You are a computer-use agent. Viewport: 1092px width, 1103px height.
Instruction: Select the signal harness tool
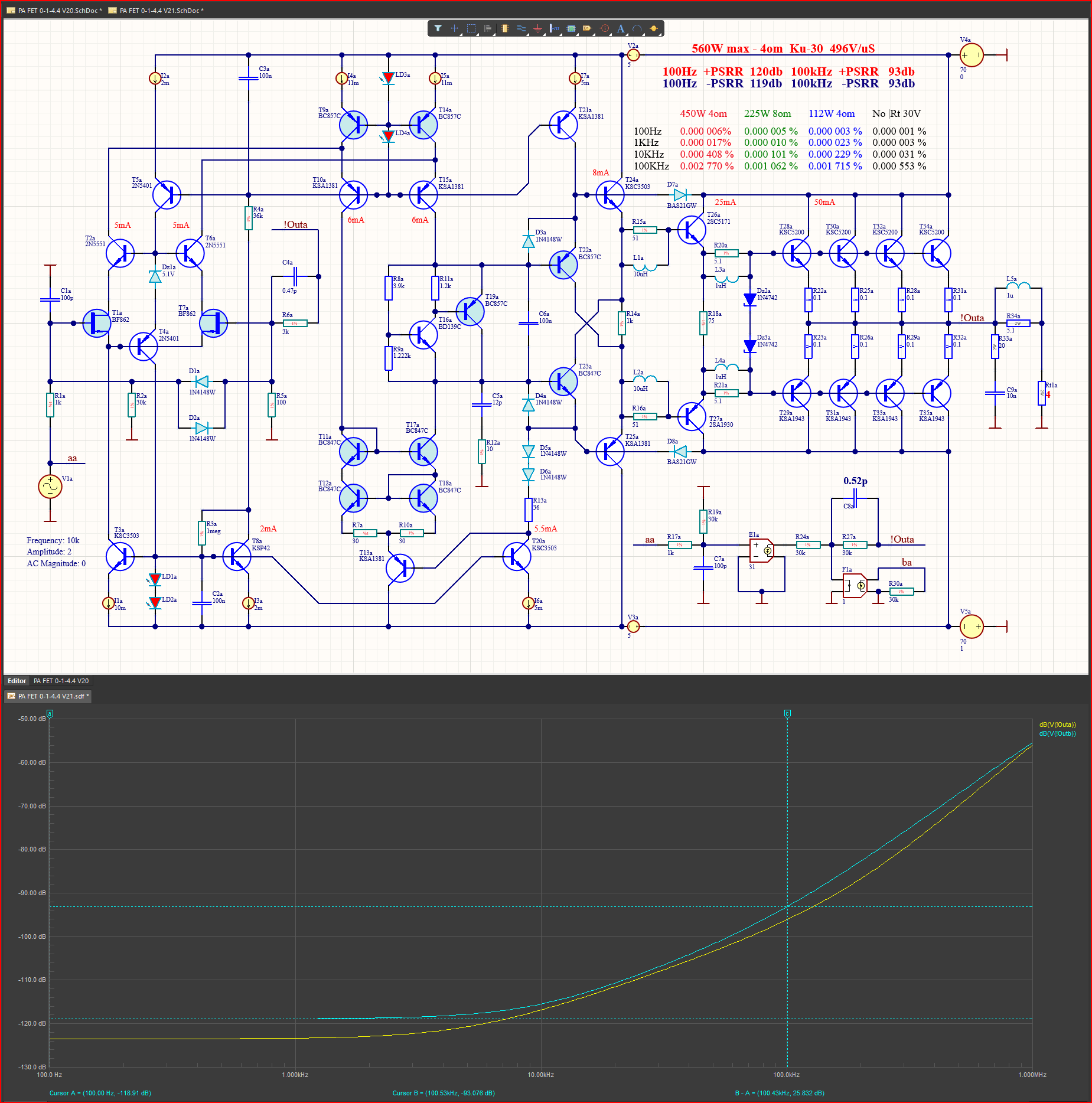pos(554,28)
